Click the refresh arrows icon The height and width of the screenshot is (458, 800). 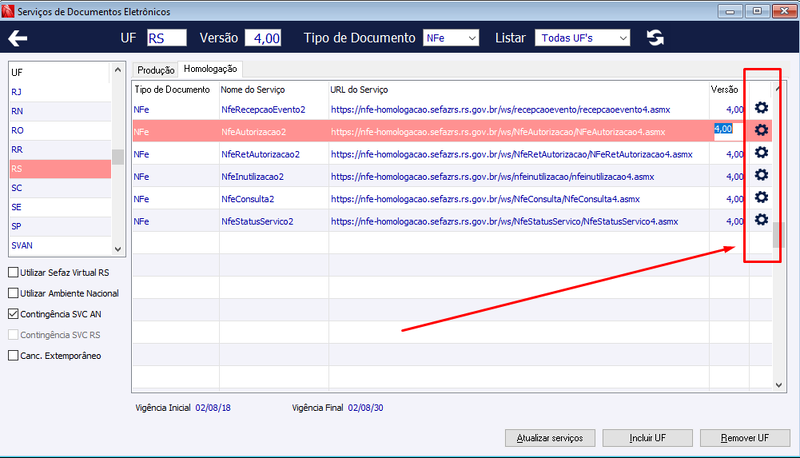point(655,38)
